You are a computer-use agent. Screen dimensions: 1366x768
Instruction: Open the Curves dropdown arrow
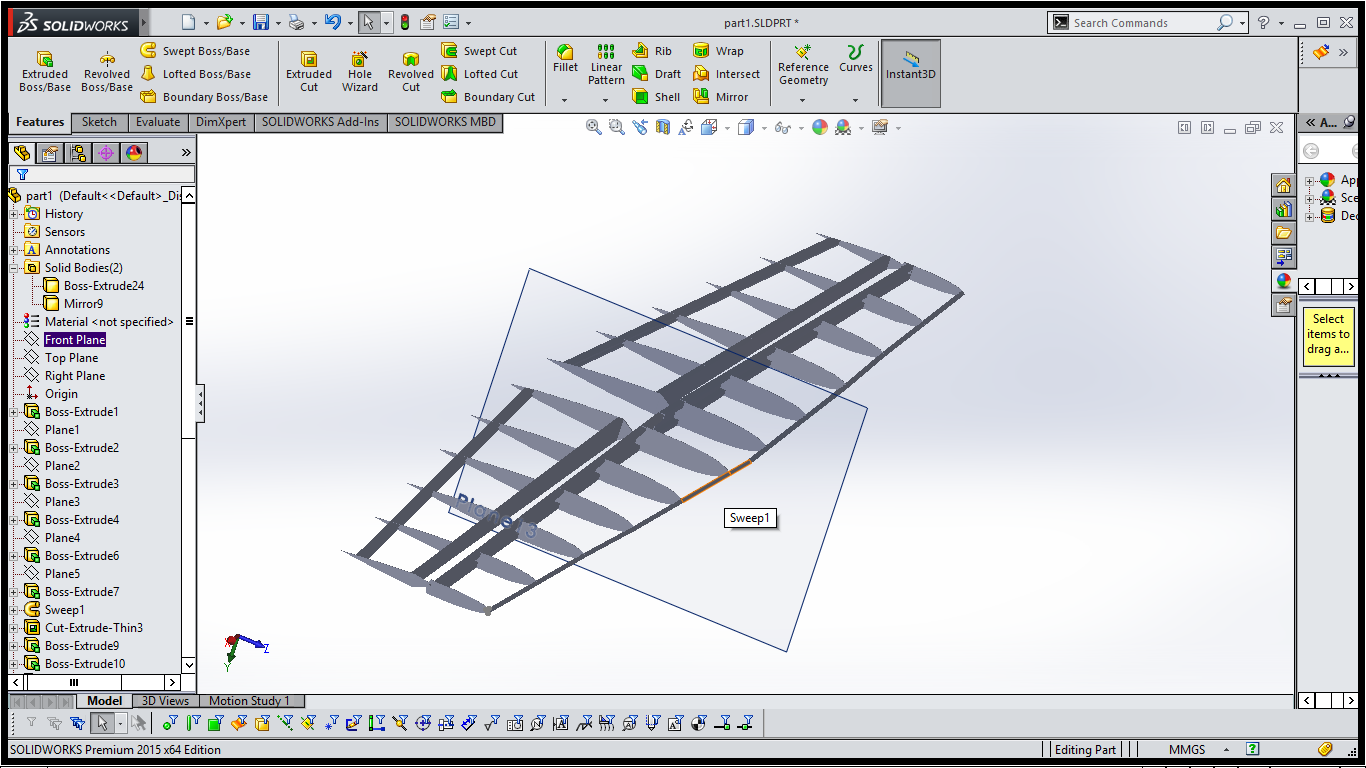[x=855, y=100]
